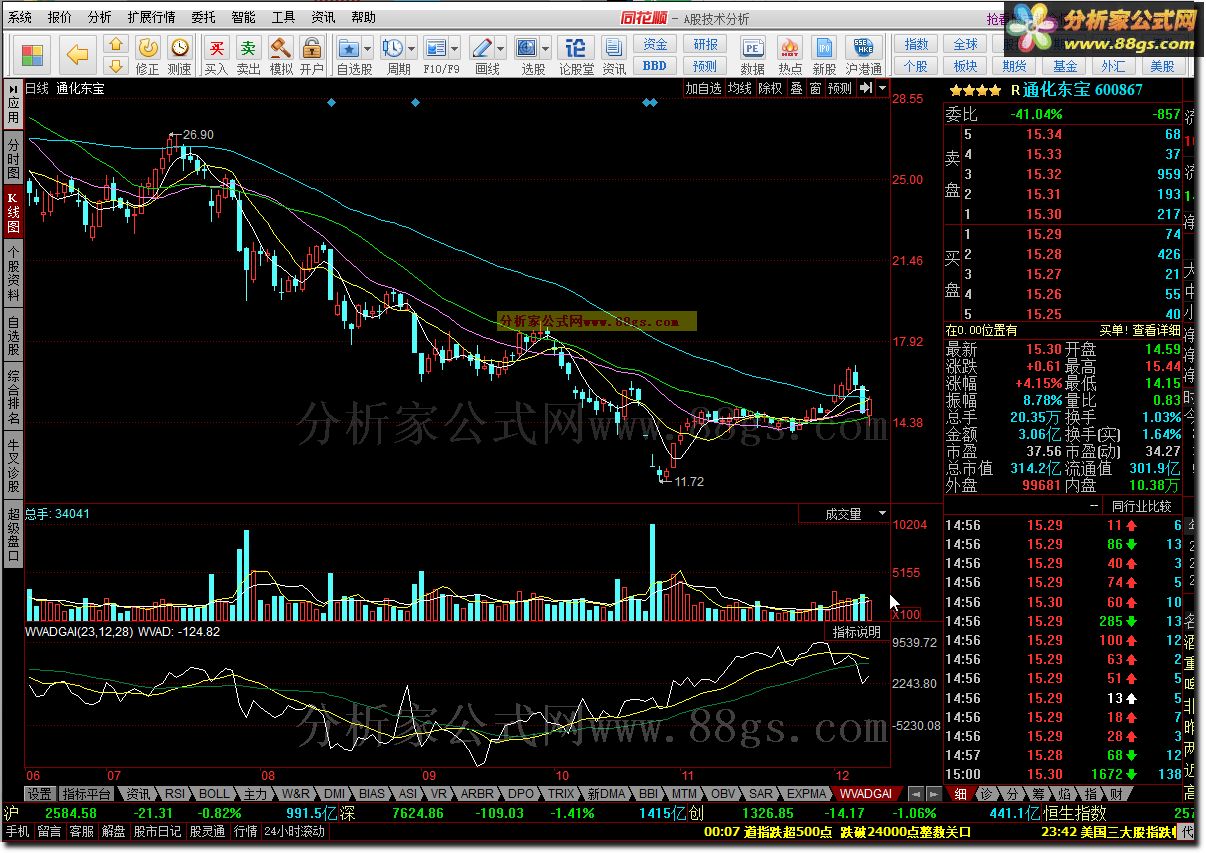
Task: Select the 诊 tab in the right panel
Action: click(986, 794)
